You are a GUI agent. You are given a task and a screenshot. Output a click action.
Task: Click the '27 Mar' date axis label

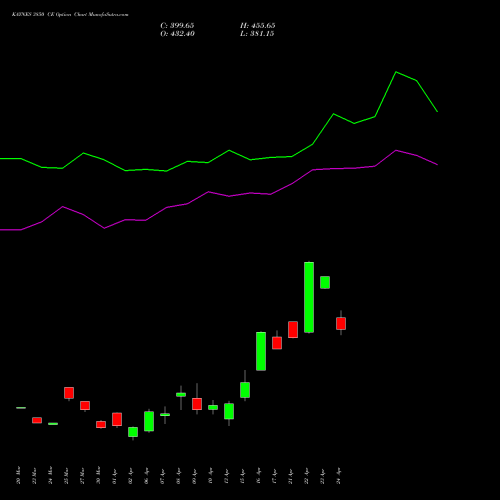click(82, 475)
